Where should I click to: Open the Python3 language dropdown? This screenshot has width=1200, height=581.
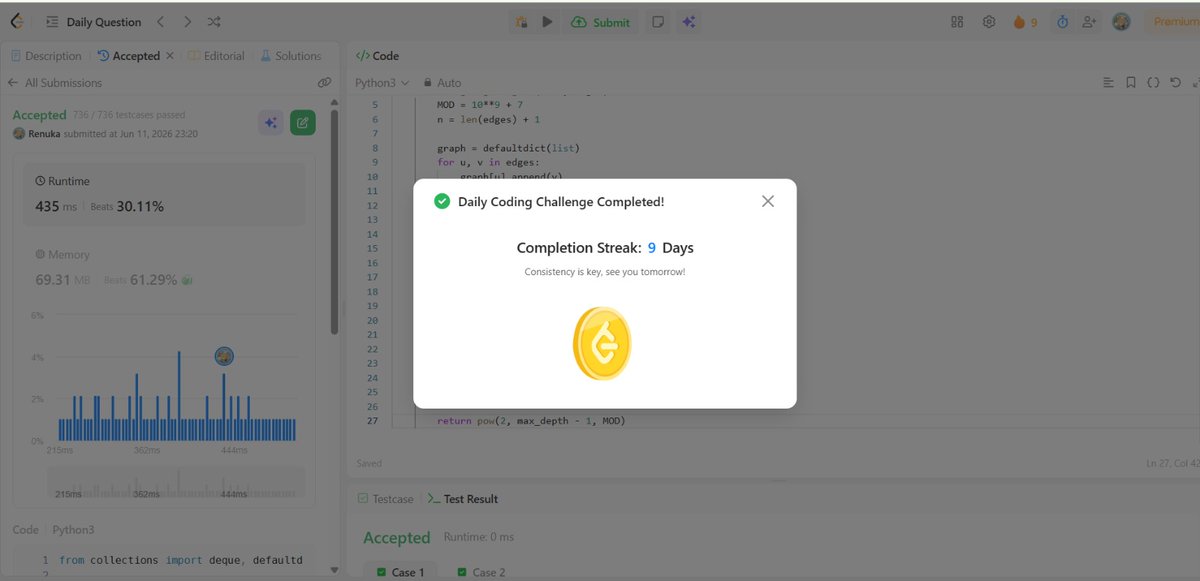(382, 83)
